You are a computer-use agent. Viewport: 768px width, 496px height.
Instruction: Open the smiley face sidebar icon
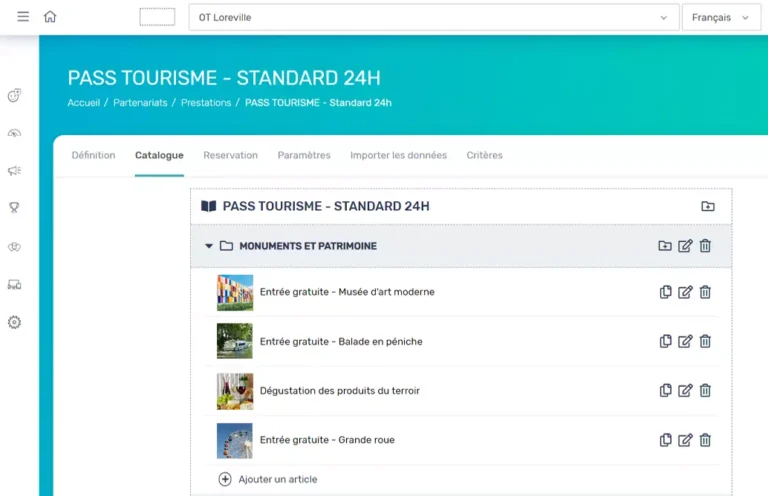pyautogui.click(x=14, y=95)
